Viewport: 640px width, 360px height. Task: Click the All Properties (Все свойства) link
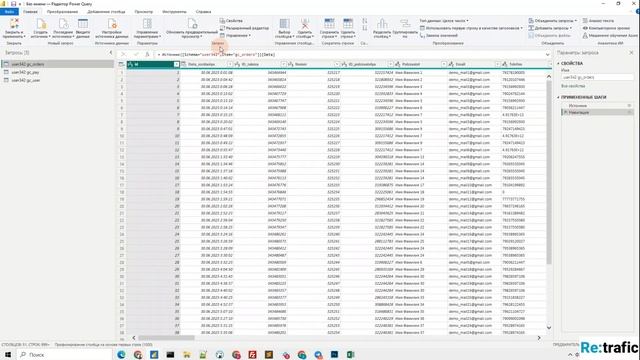(x=573, y=86)
